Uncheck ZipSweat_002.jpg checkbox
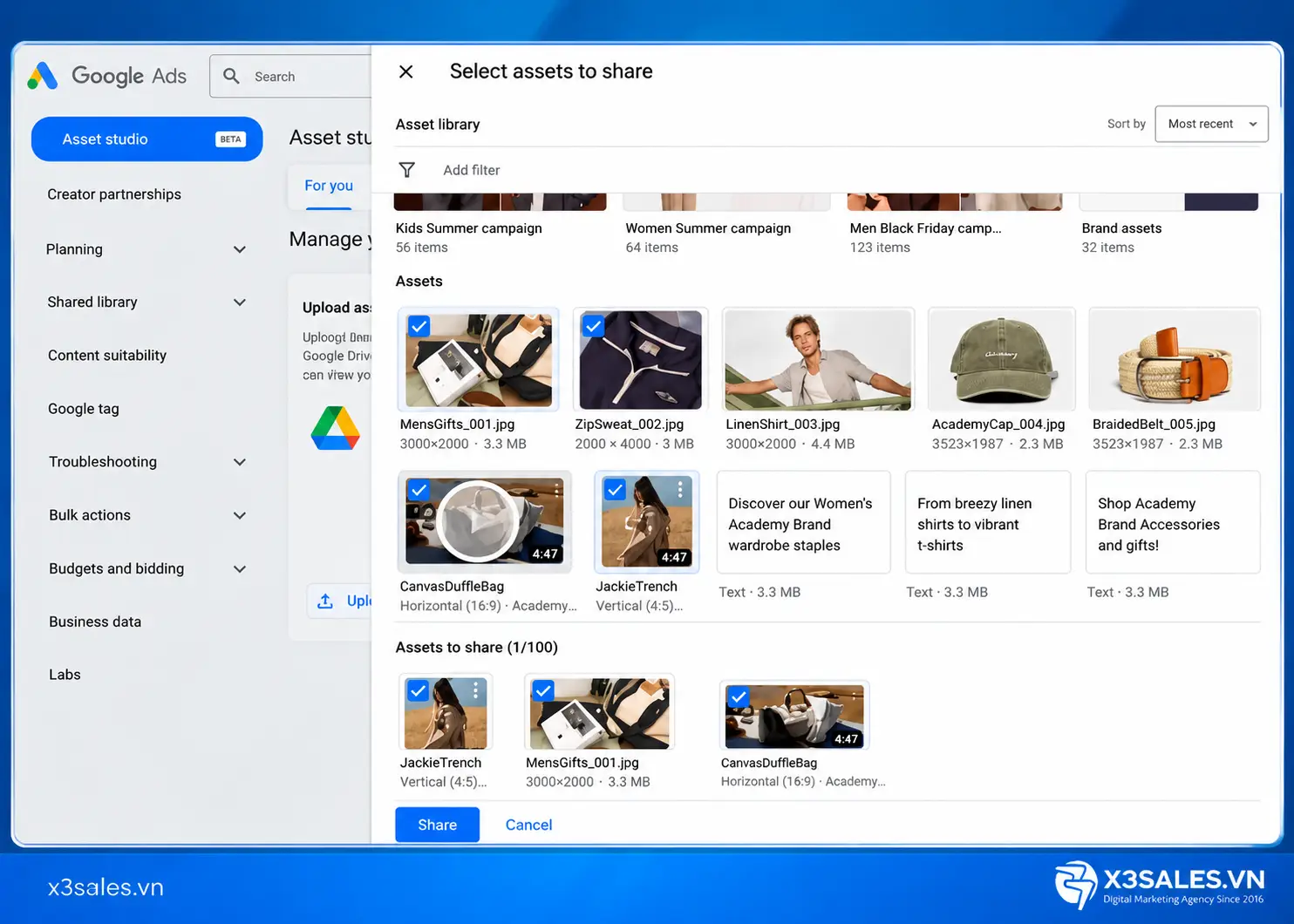The width and height of the screenshot is (1294, 924). pyautogui.click(x=594, y=326)
